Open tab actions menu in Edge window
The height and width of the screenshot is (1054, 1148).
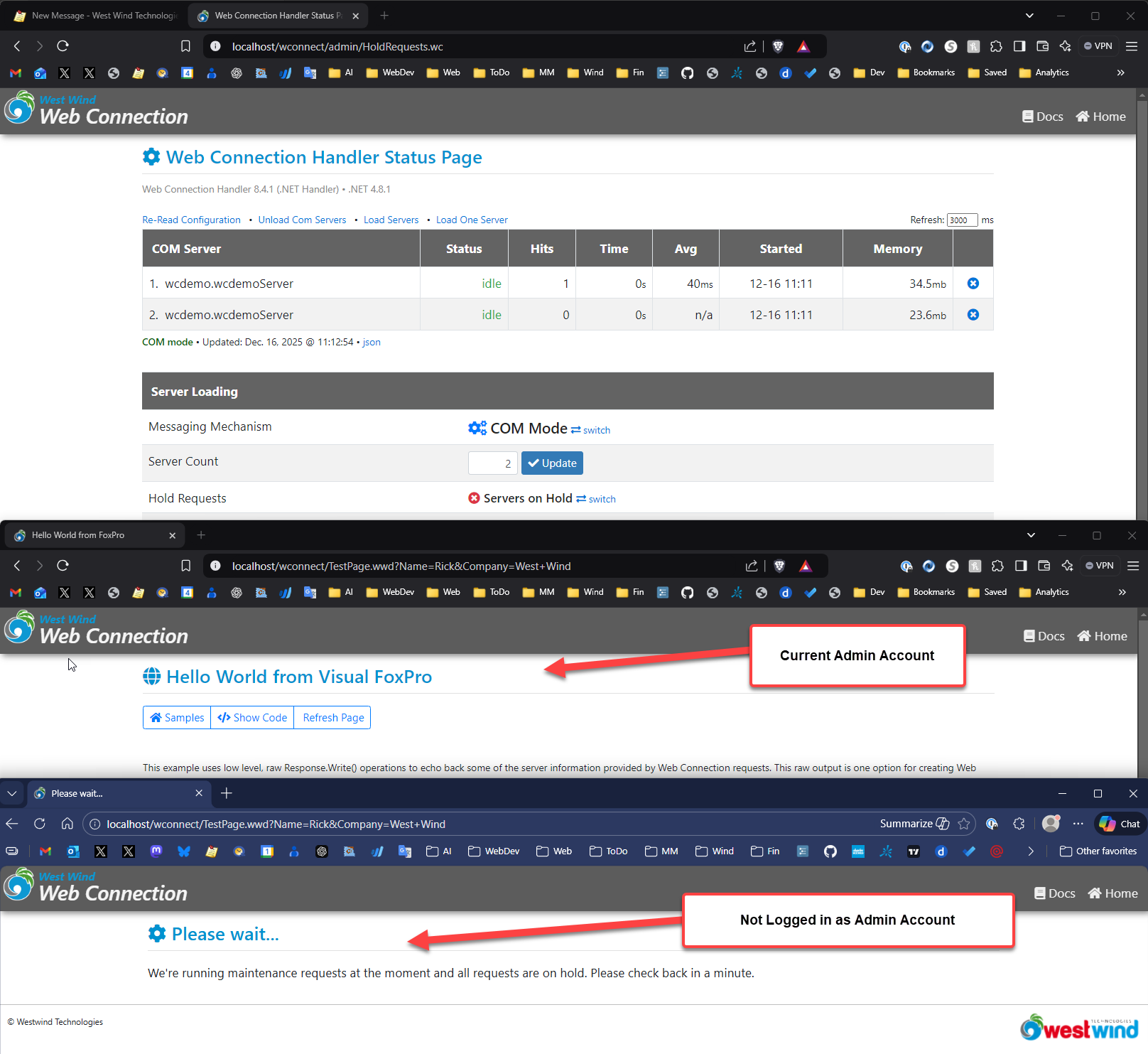12,793
